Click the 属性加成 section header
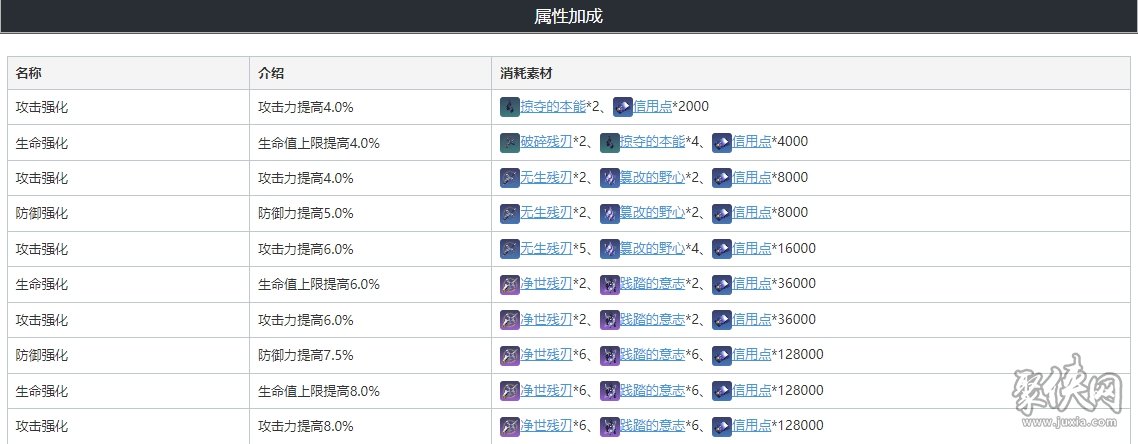The width and height of the screenshot is (1138, 444). (x=568, y=17)
